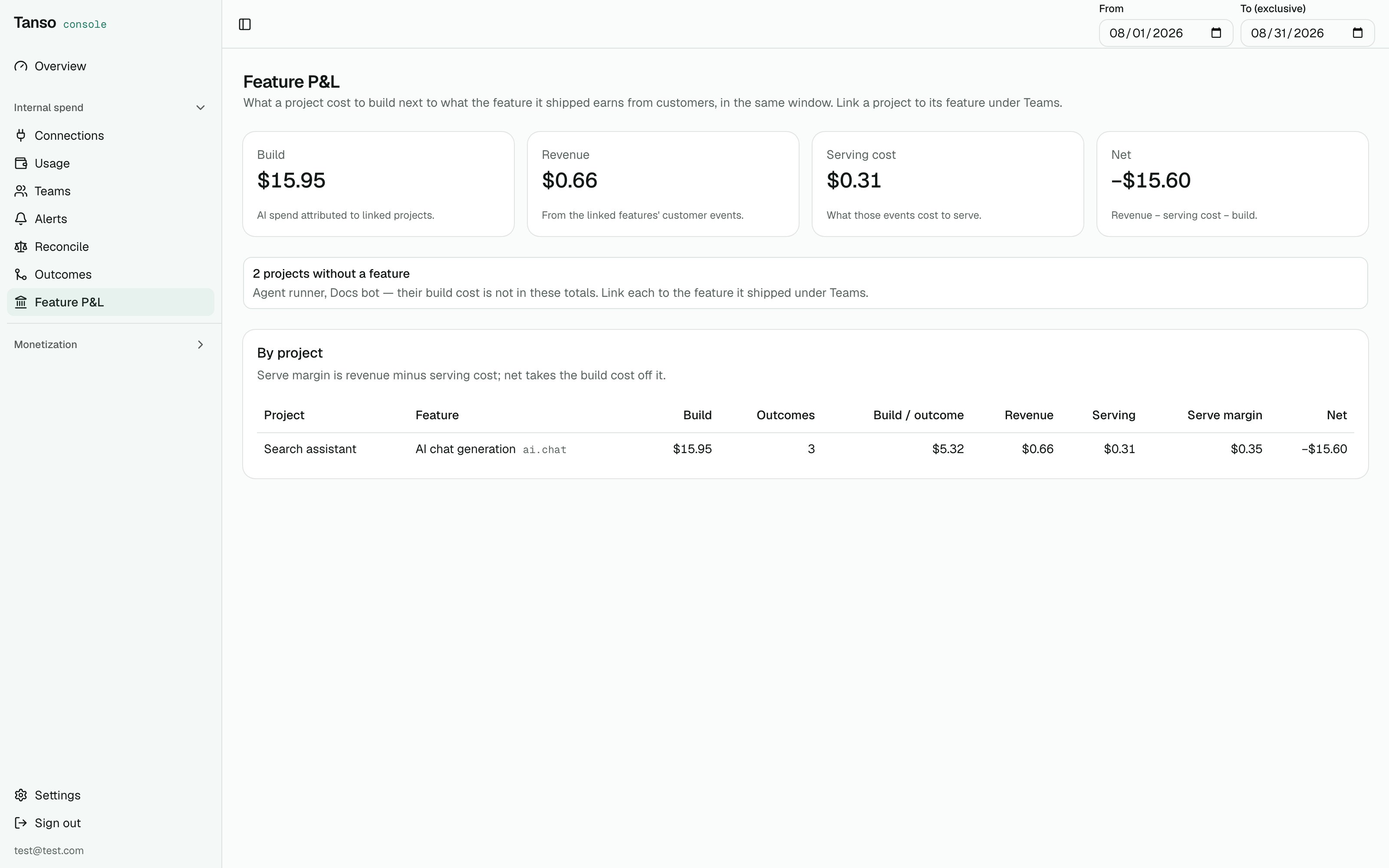The width and height of the screenshot is (1389, 868).
Task: Click the Feature P&L bank icon
Action: pos(21,302)
